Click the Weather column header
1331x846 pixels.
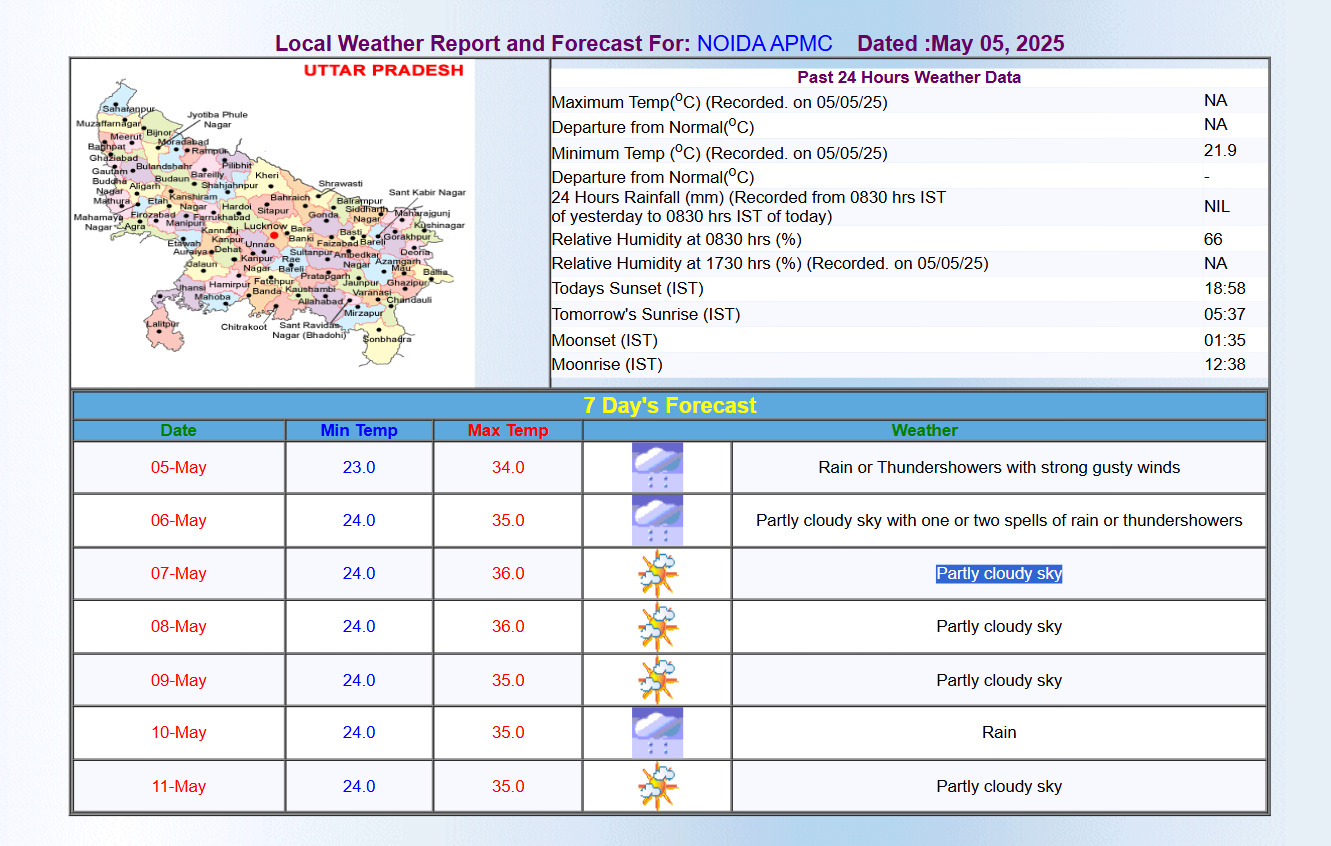click(924, 431)
